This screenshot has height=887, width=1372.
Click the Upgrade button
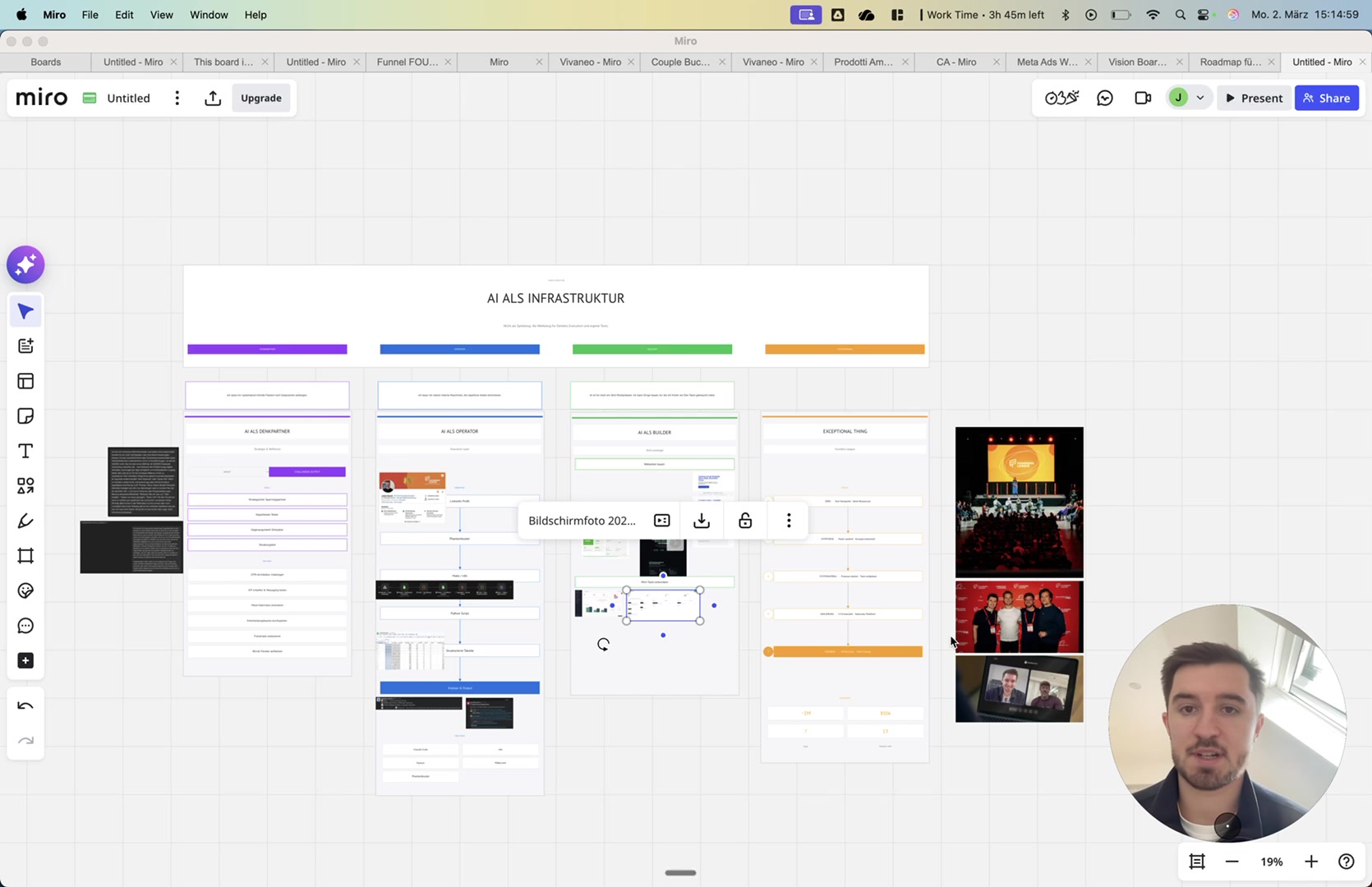click(x=261, y=98)
